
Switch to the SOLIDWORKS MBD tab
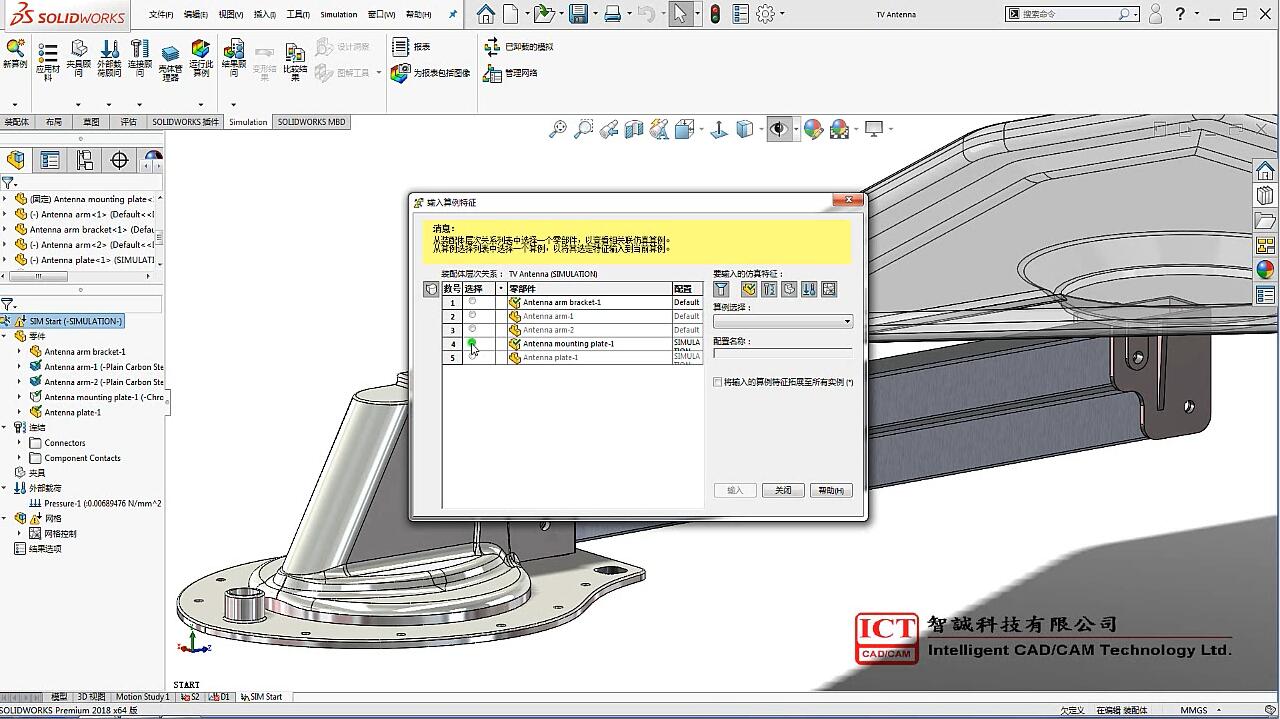click(x=311, y=122)
